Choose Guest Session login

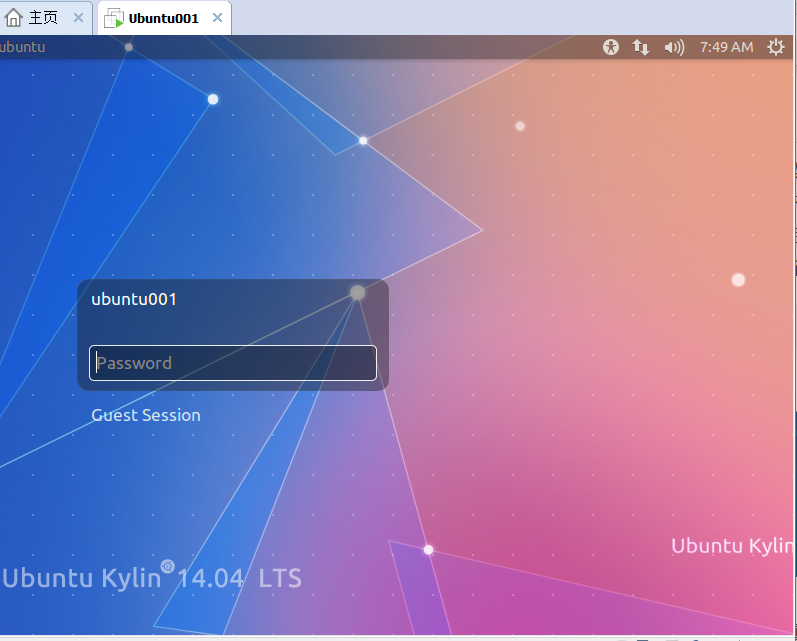tap(146, 415)
